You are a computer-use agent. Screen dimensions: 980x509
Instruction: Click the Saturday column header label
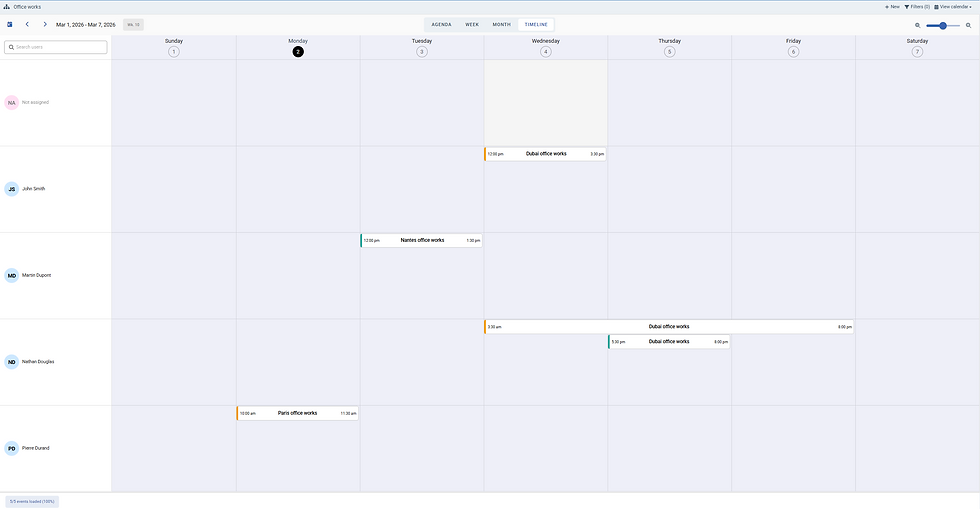917,41
